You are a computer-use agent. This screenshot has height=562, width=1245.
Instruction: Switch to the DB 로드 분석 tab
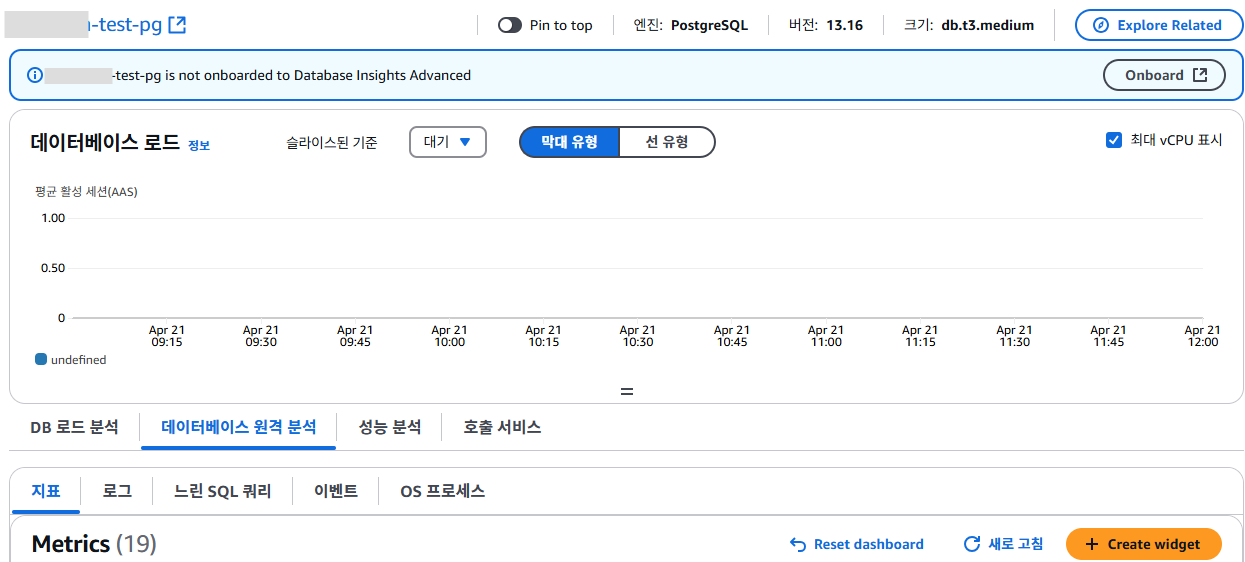tap(74, 427)
